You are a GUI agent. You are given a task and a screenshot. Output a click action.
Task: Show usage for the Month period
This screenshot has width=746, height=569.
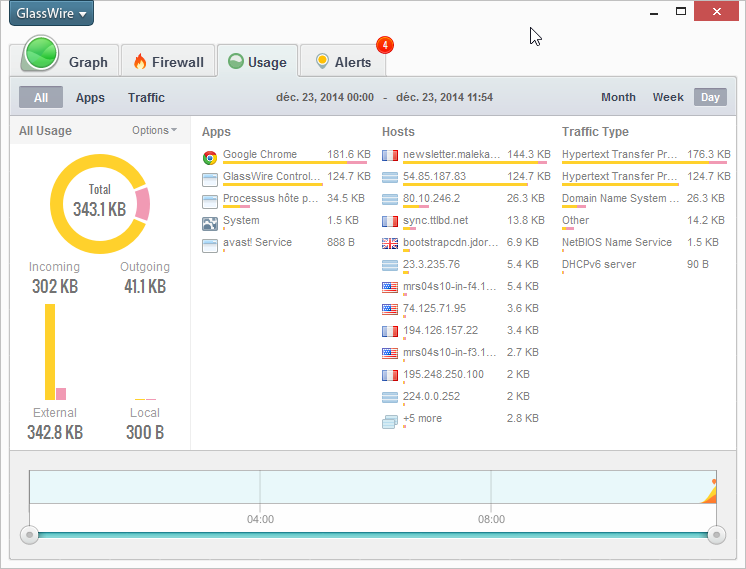pos(618,97)
